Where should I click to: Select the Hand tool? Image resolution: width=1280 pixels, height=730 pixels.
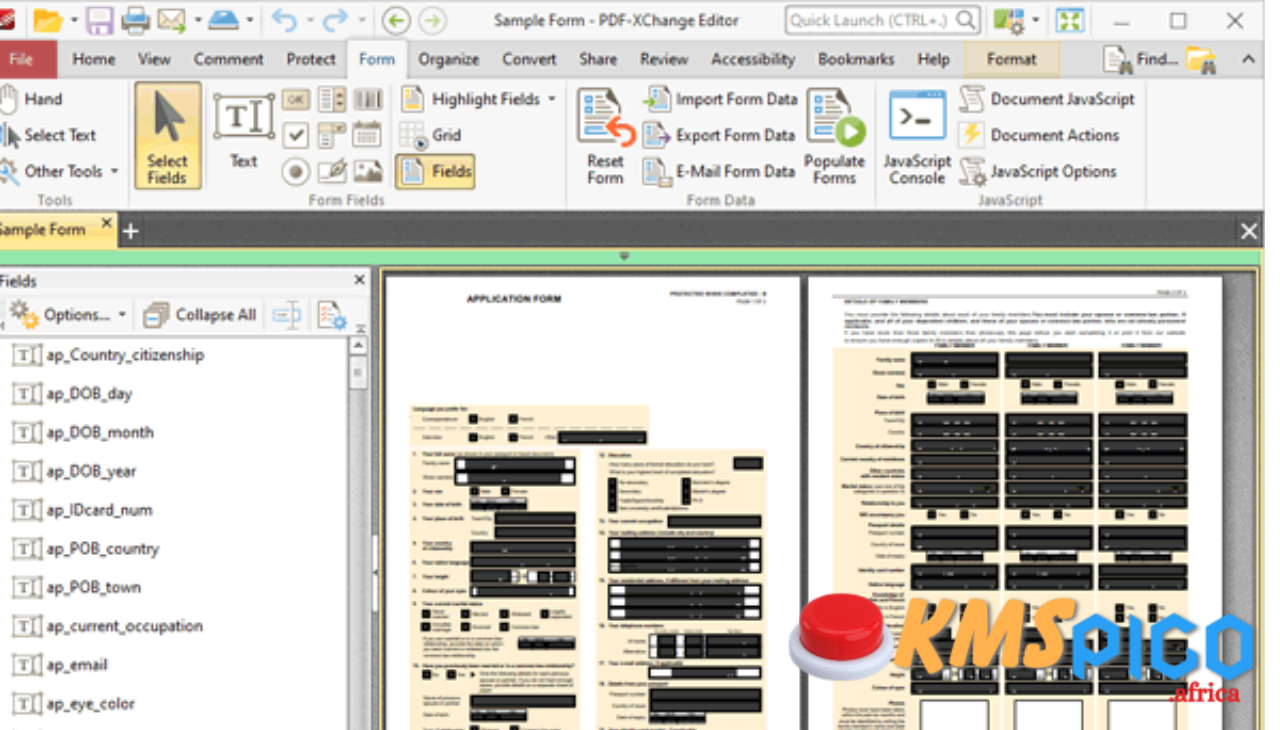tap(32, 99)
